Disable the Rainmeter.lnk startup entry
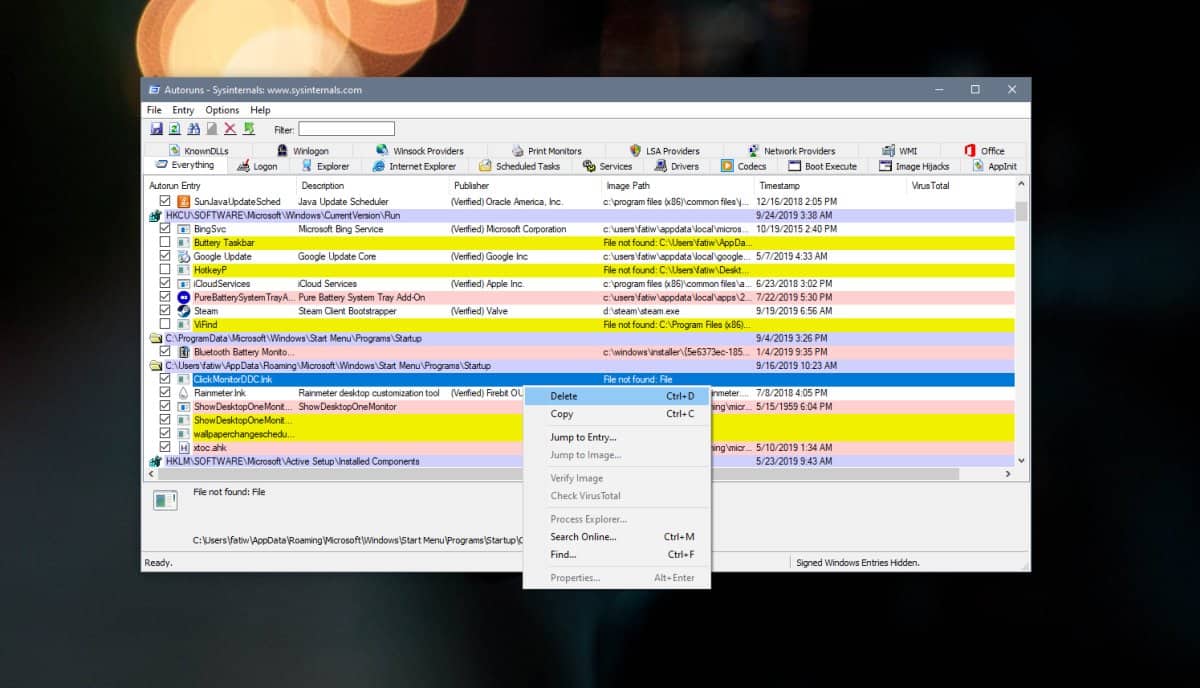This screenshot has height=688, width=1200. [x=165, y=393]
